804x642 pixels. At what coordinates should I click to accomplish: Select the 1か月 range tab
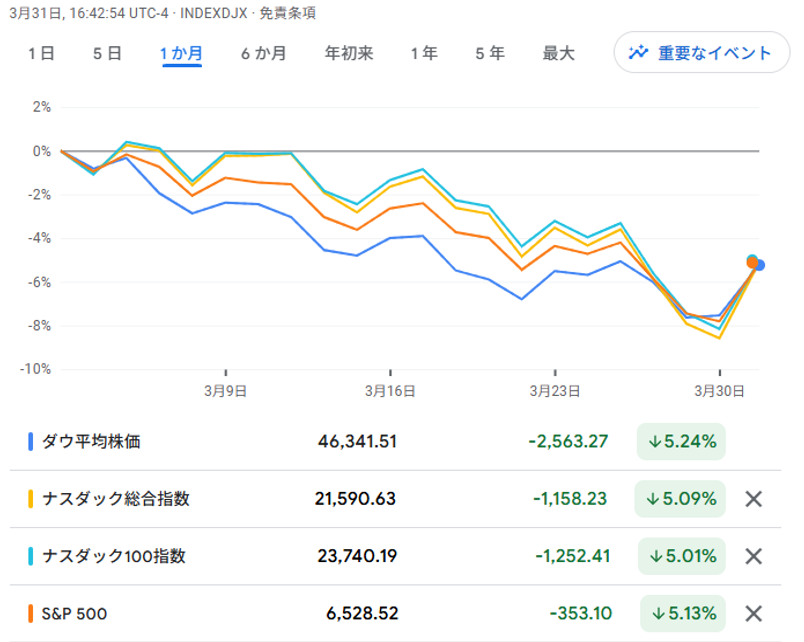181,54
